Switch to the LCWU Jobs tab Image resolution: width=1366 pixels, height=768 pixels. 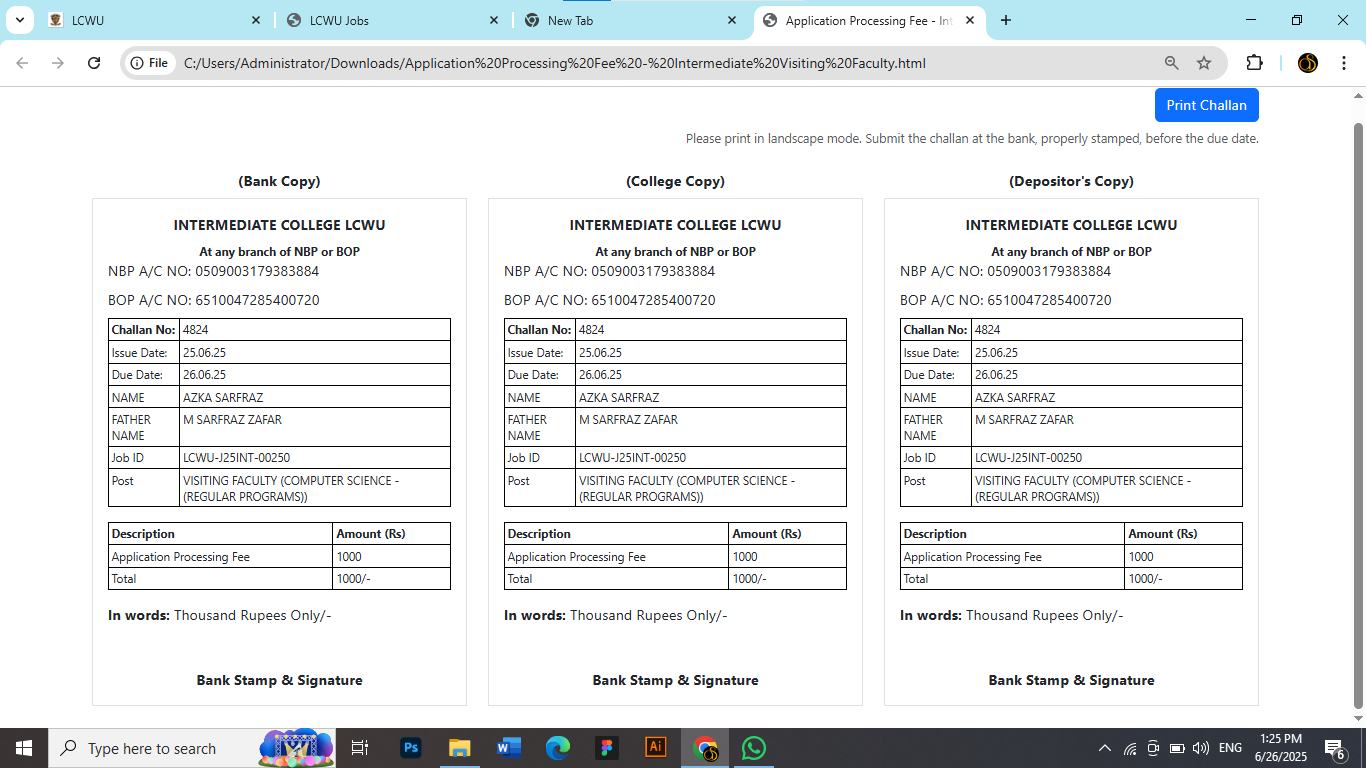pos(393,20)
